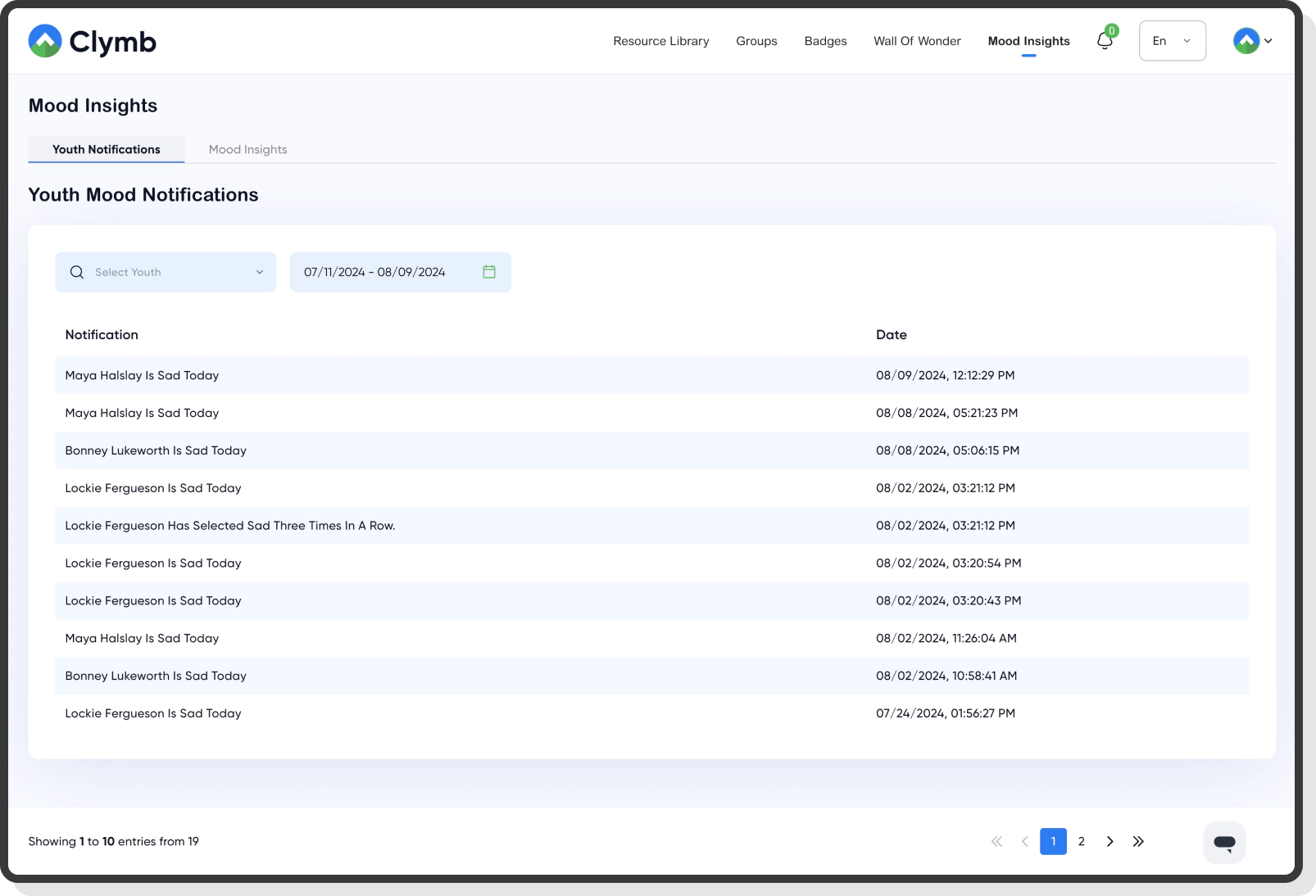Jump to last page using double-right arrows
This screenshot has width=1316, height=896.
click(x=1138, y=841)
